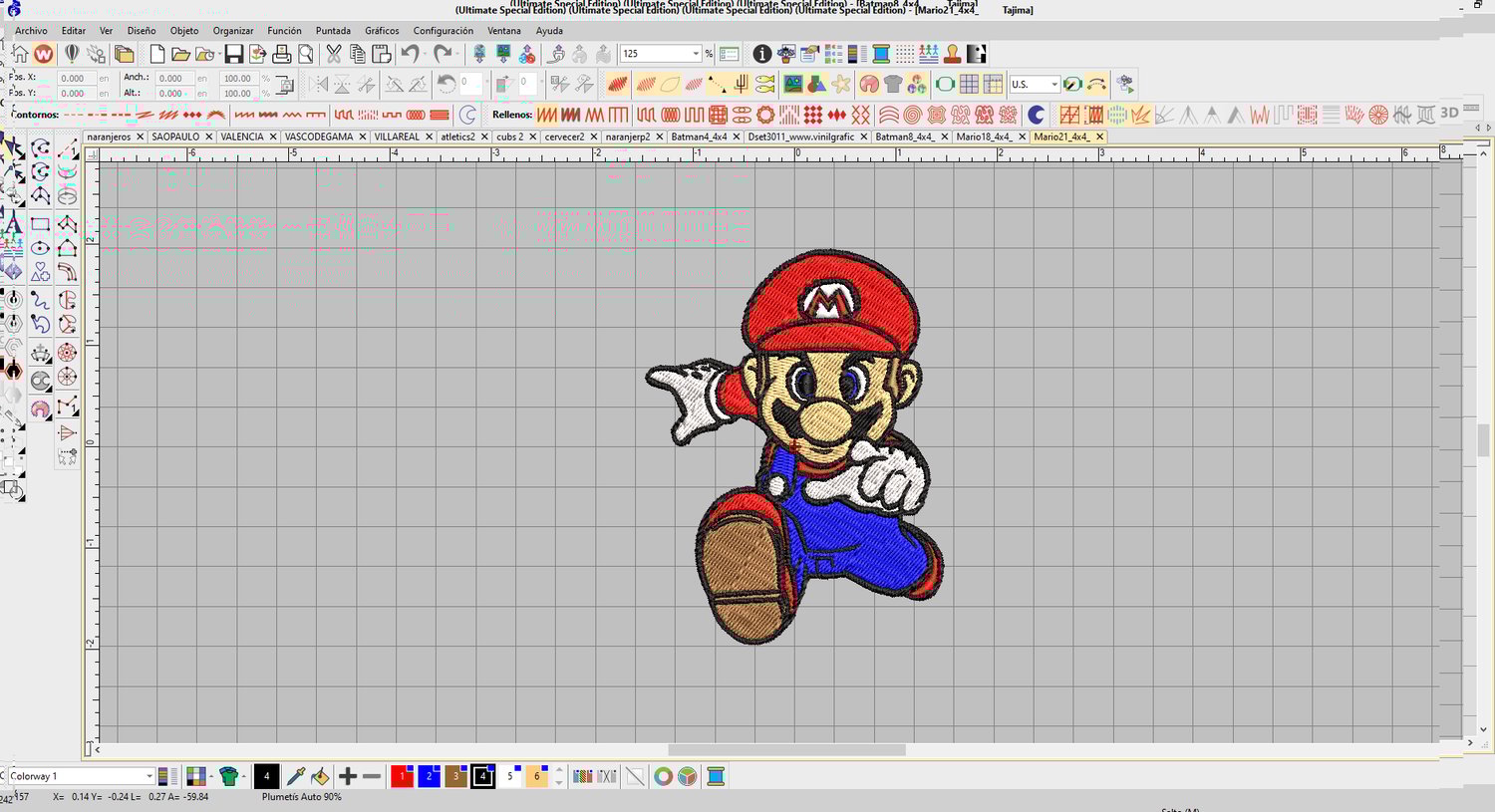Open the new blank design icon
This screenshot has width=1495, height=812.
click(x=156, y=54)
